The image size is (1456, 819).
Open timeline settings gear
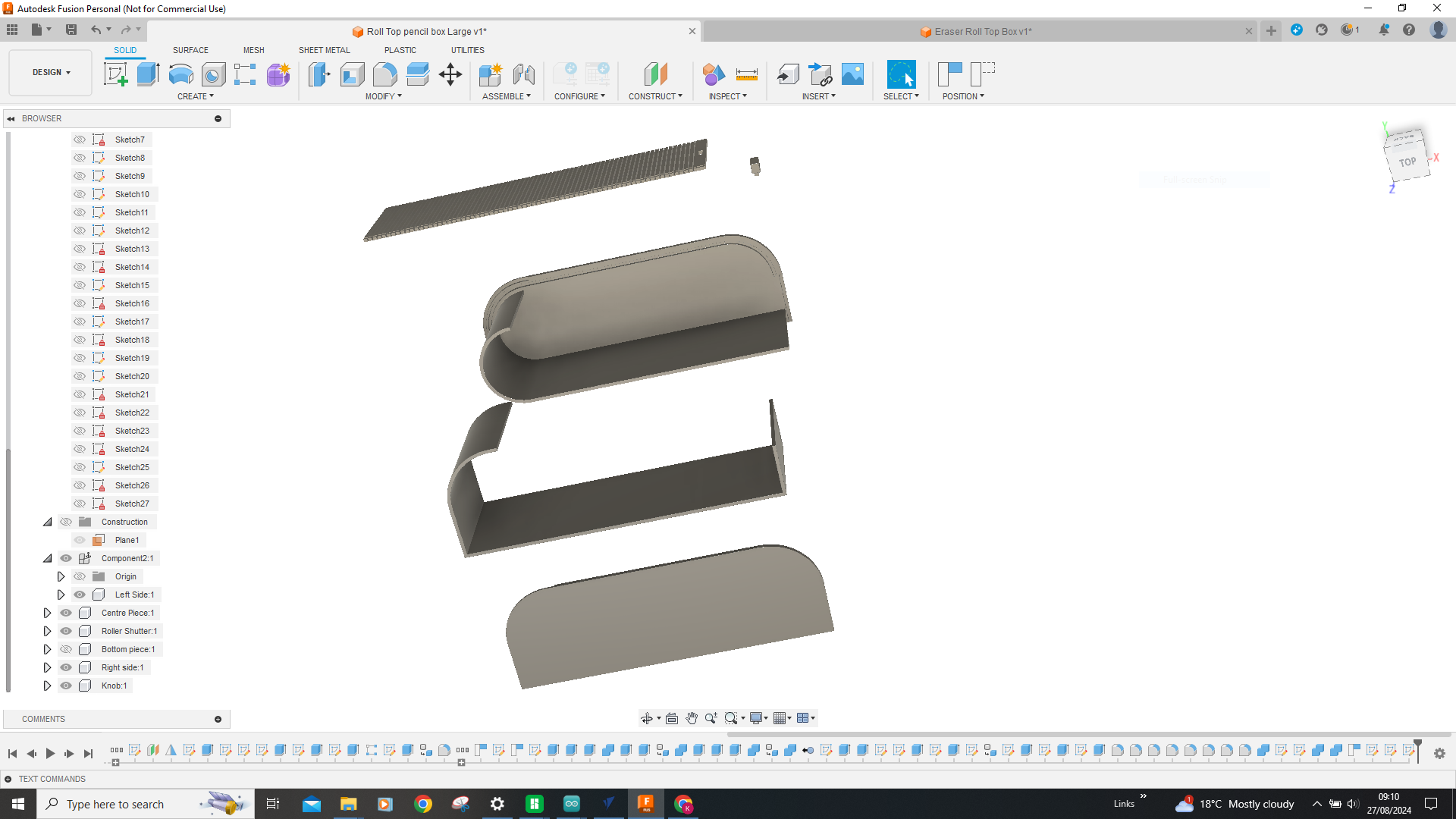coord(1439,753)
